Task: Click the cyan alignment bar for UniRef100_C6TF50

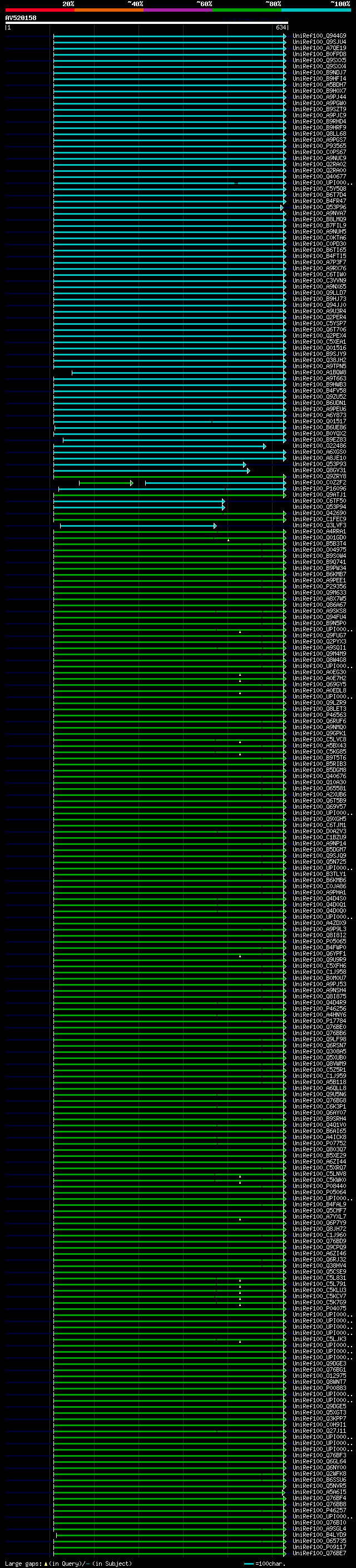Action: point(139,501)
